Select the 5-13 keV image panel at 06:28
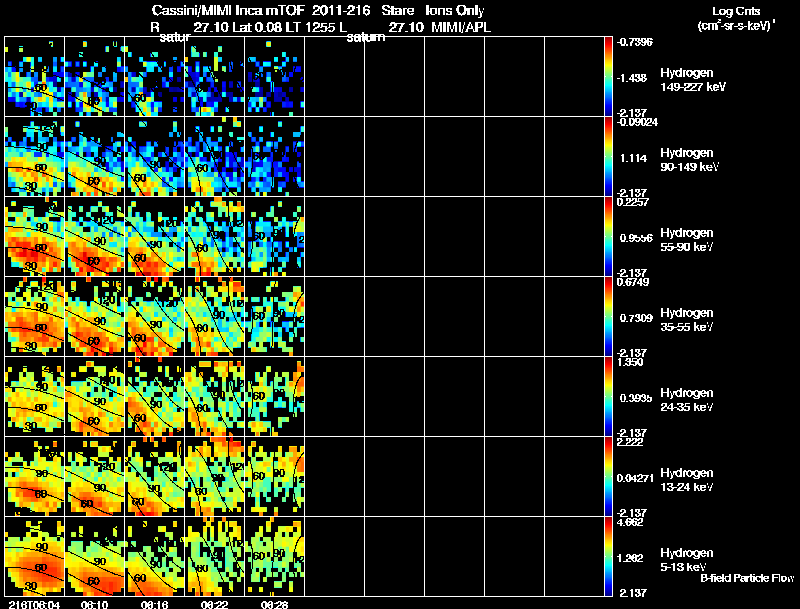Screen dimensions: 800x609 click(x=274, y=556)
